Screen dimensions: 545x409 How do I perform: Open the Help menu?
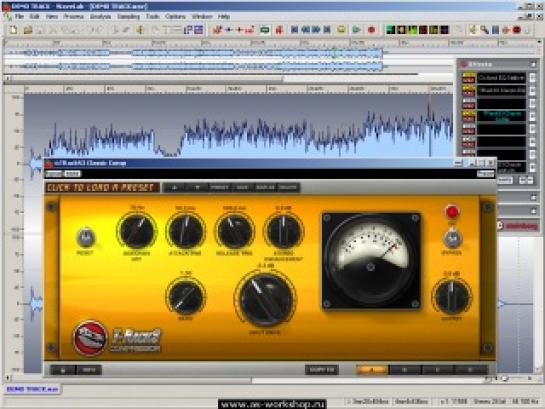tap(224, 16)
